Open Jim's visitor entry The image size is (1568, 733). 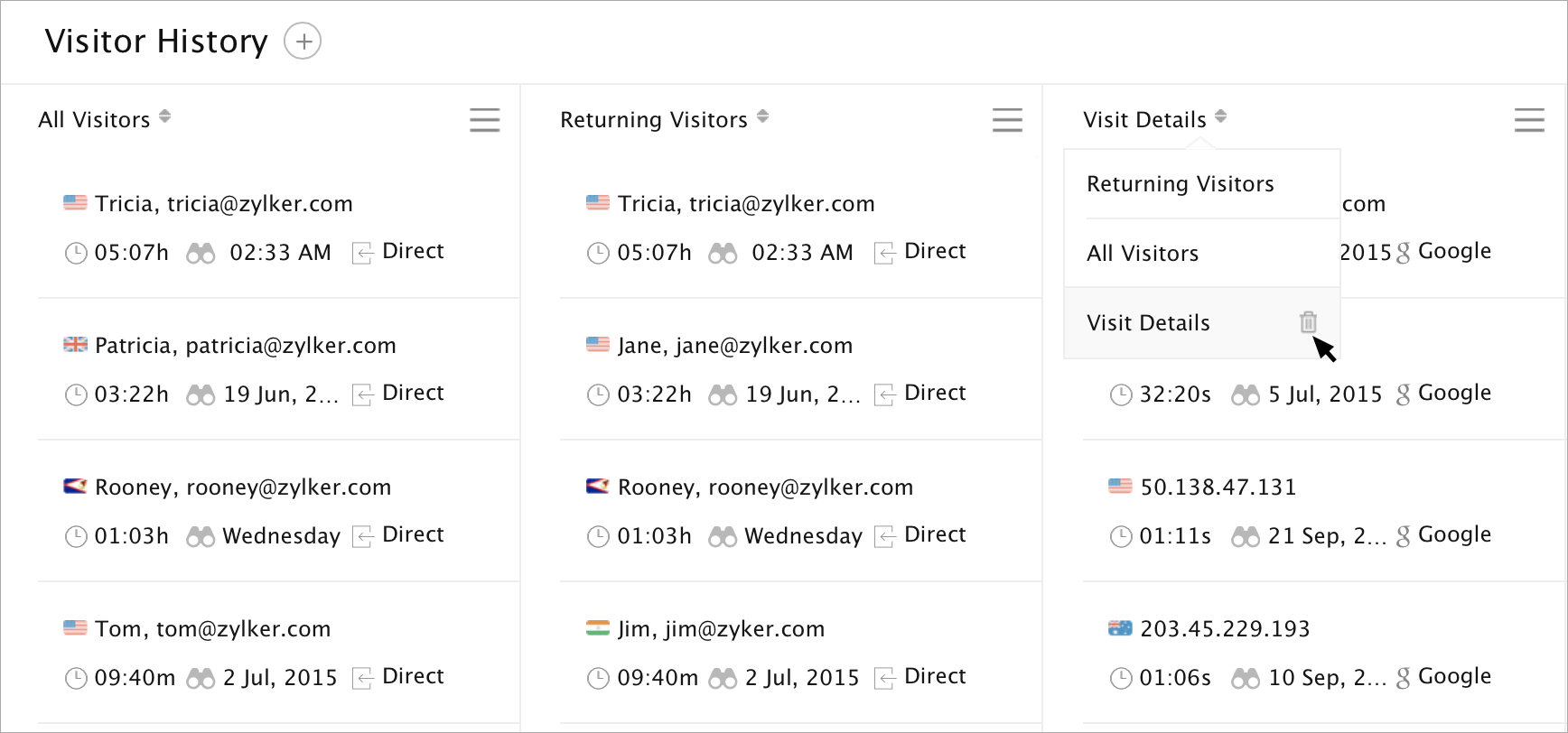[x=721, y=629]
